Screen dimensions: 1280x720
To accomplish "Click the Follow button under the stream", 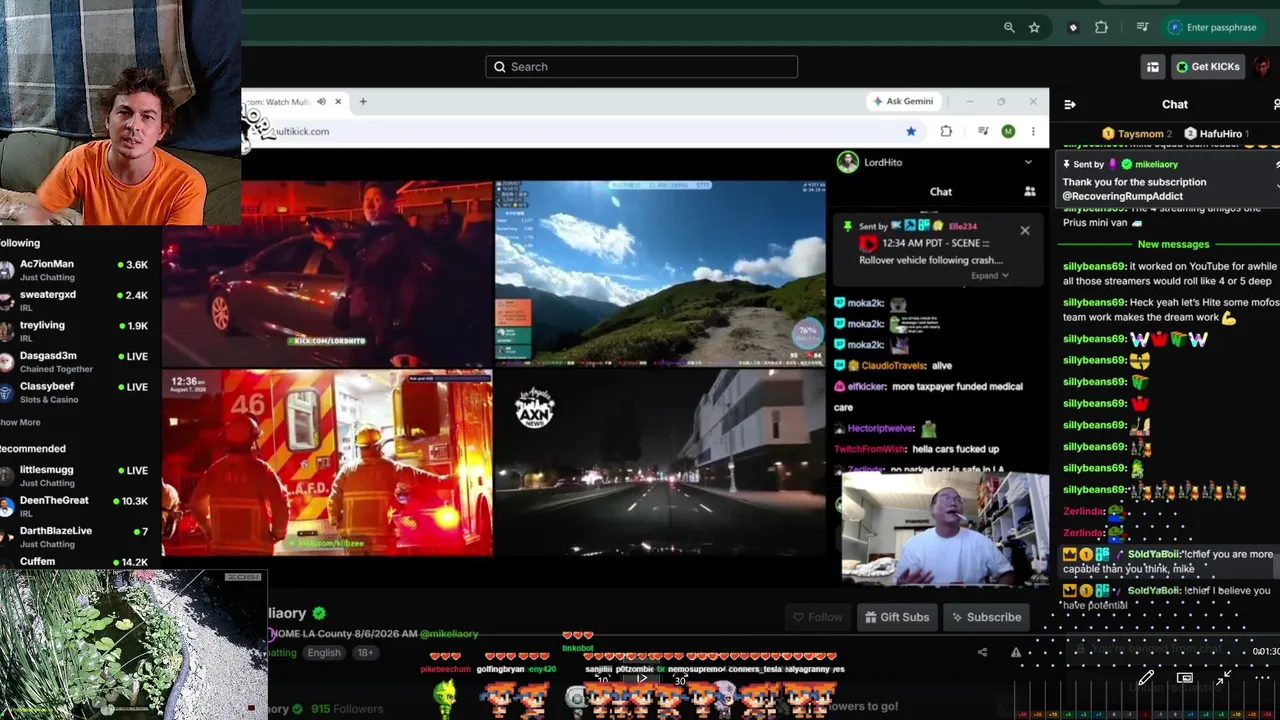I will (817, 617).
